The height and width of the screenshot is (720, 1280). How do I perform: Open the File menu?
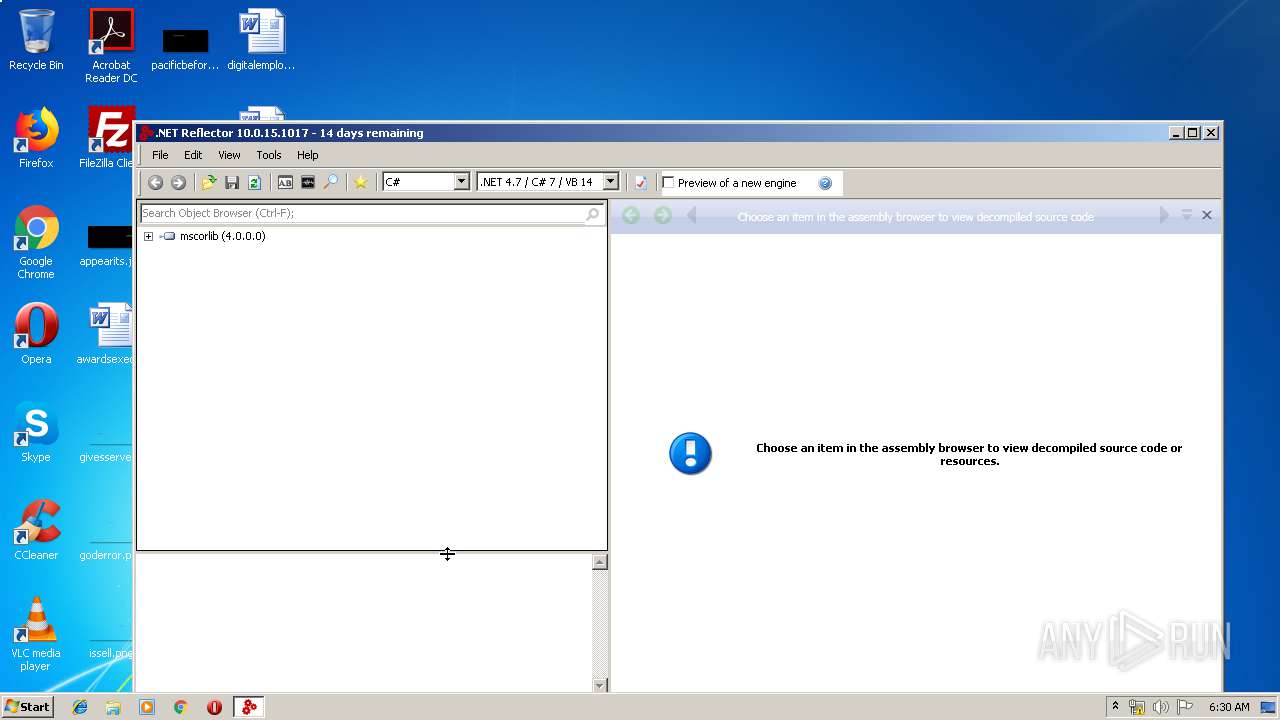pos(160,155)
